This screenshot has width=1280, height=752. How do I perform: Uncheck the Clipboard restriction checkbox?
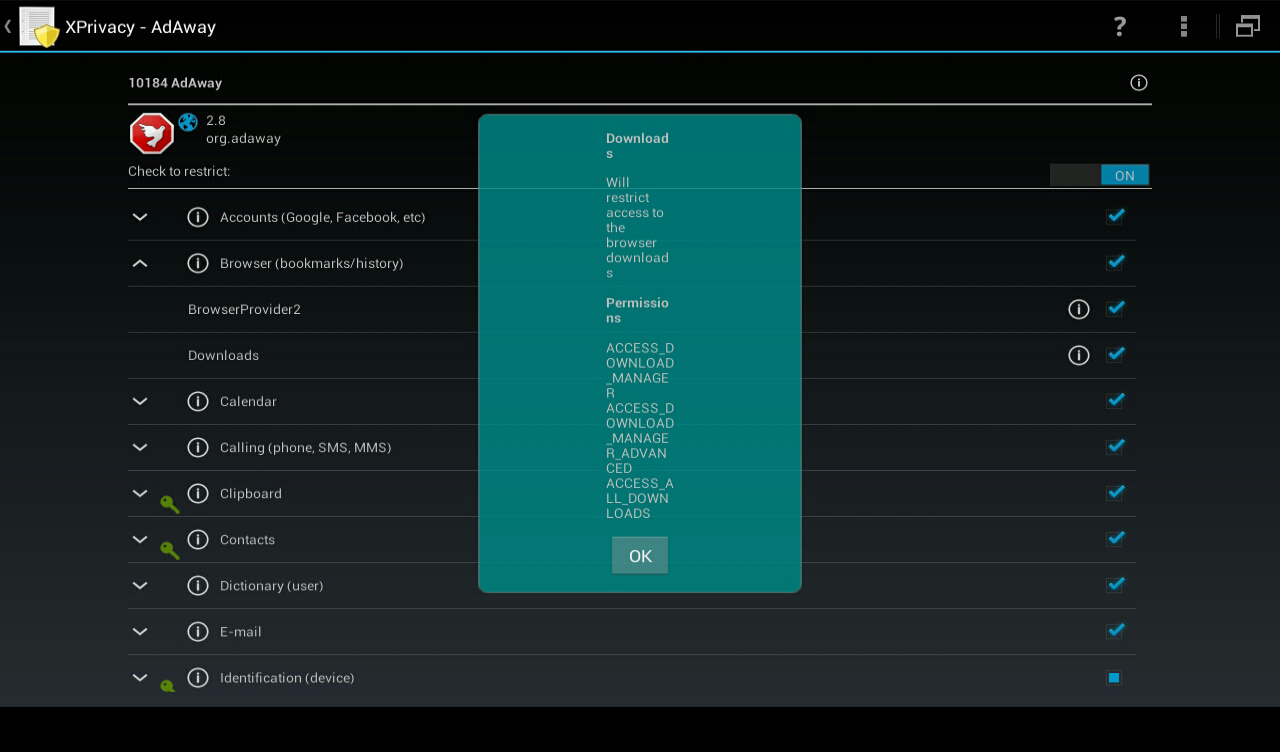pyautogui.click(x=1115, y=492)
